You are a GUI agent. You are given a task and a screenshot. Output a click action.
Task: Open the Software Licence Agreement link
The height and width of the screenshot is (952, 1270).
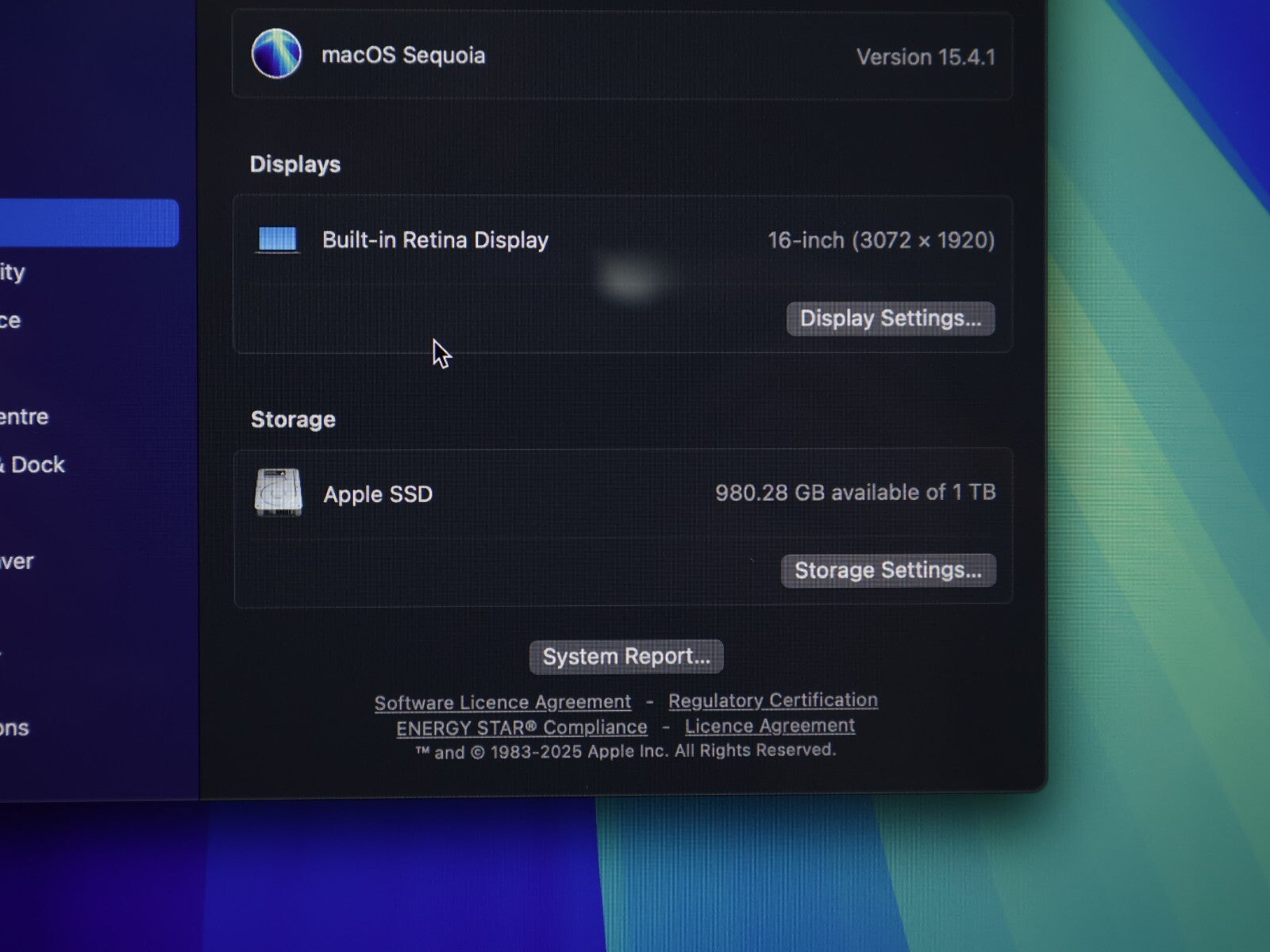(x=502, y=702)
